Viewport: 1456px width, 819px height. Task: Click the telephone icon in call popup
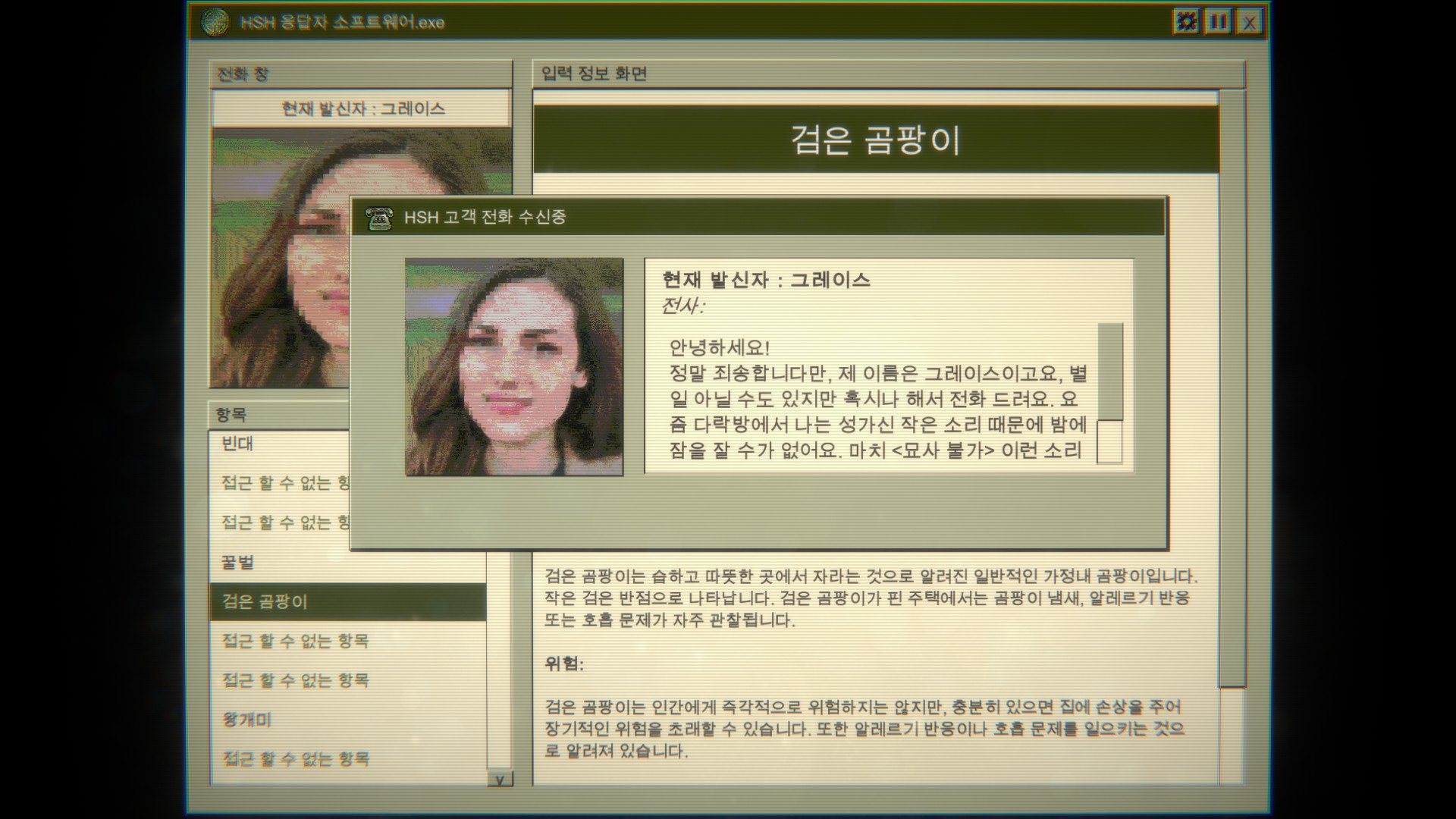378,218
